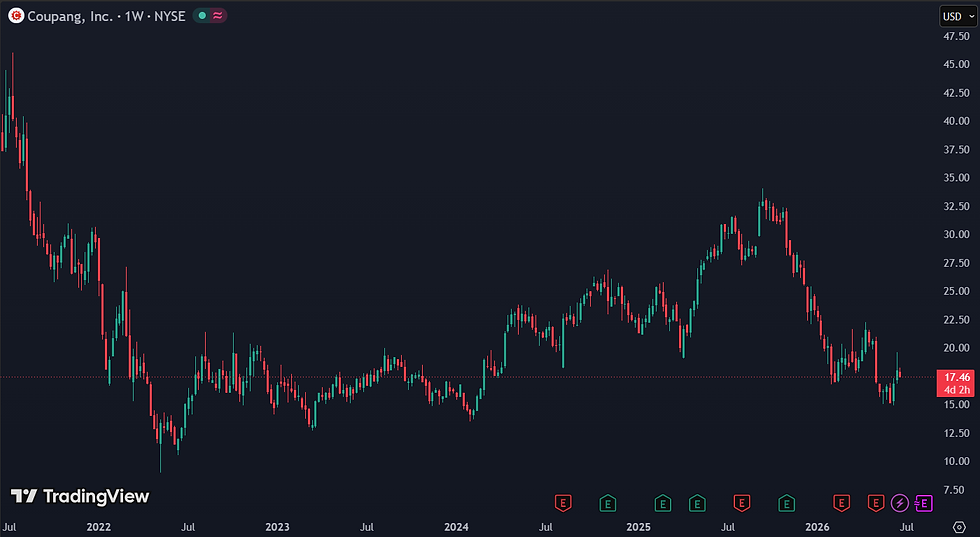Click the purple lightning bolt event marker
Screen dimensions: 980x537
click(x=899, y=503)
